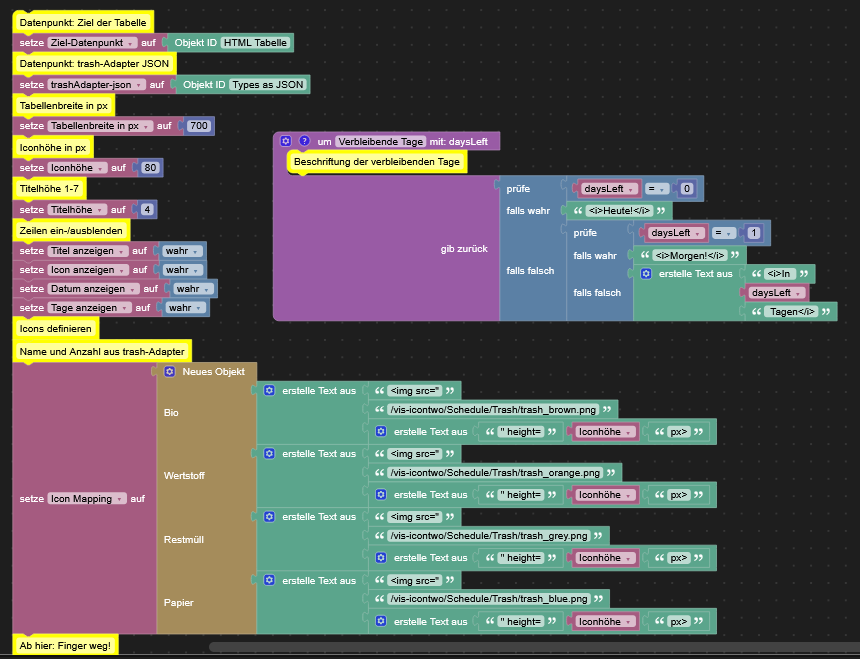Viewport: 860px width, 659px height.
Task: Select the Zeilen ein-/ausblenden comment block
Action: click(71, 230)
